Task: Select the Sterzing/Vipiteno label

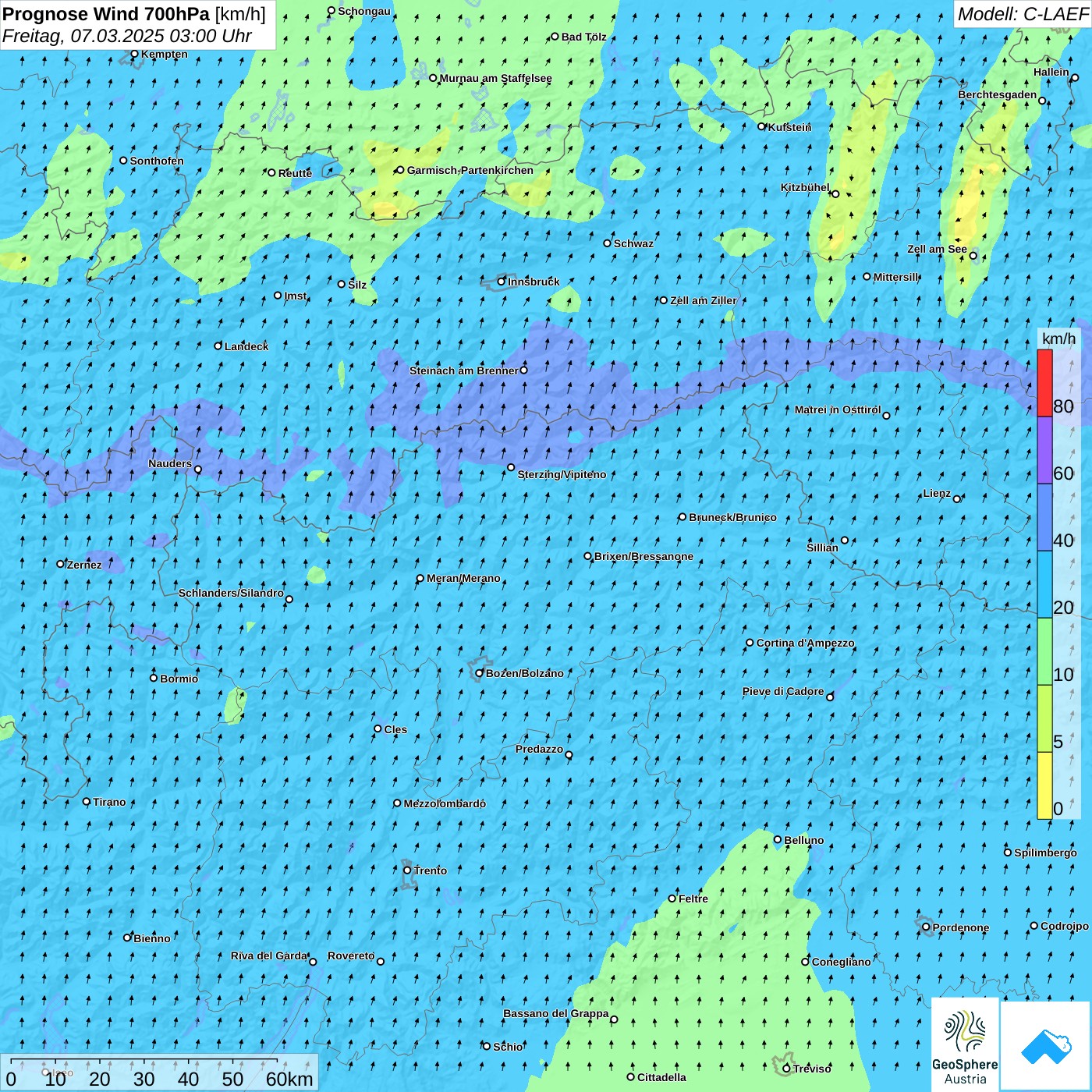Action: (x=562, y=474)
